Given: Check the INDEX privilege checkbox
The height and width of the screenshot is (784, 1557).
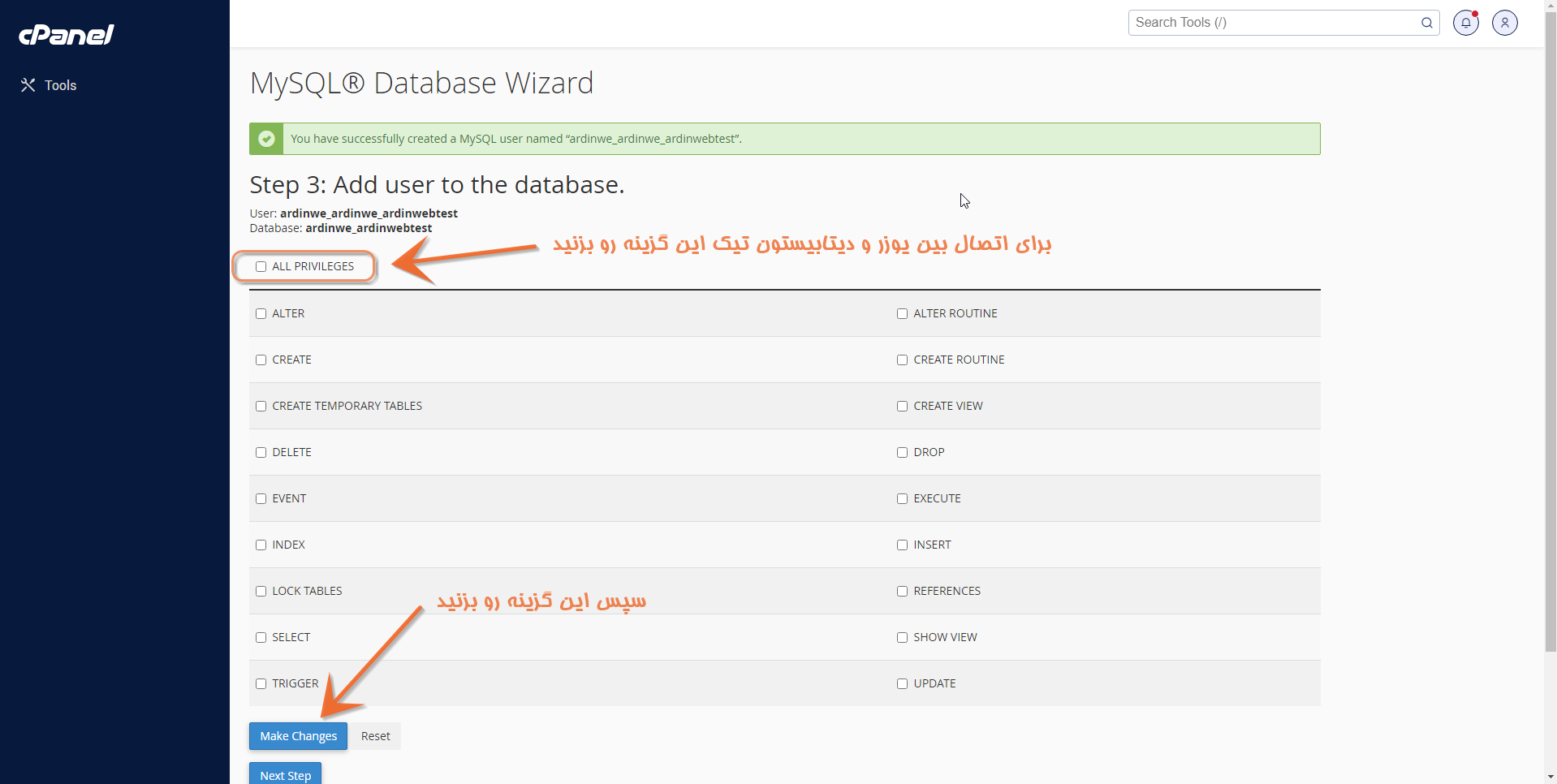Looking at the screenshot, I should [261, 545].
